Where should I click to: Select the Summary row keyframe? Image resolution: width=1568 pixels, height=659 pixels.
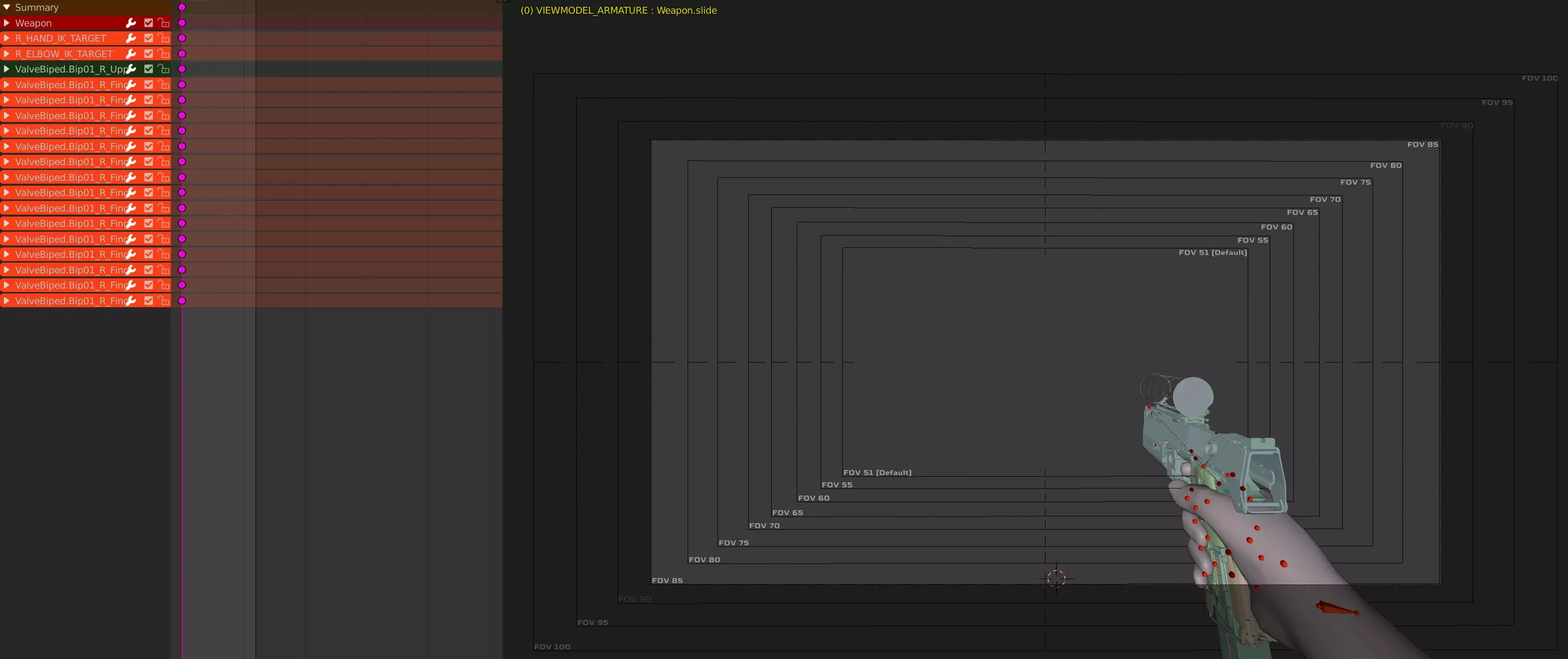click(181, 7)
